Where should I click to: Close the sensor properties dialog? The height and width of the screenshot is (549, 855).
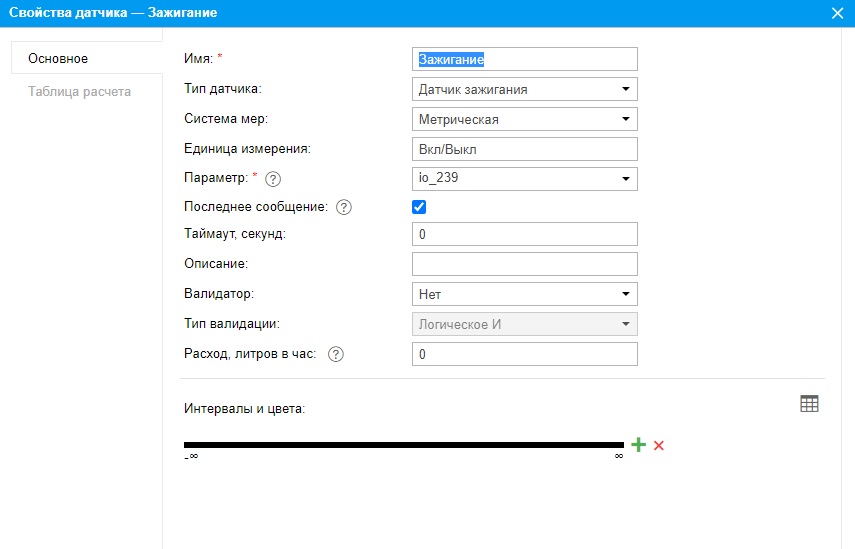tap(838, 13)
